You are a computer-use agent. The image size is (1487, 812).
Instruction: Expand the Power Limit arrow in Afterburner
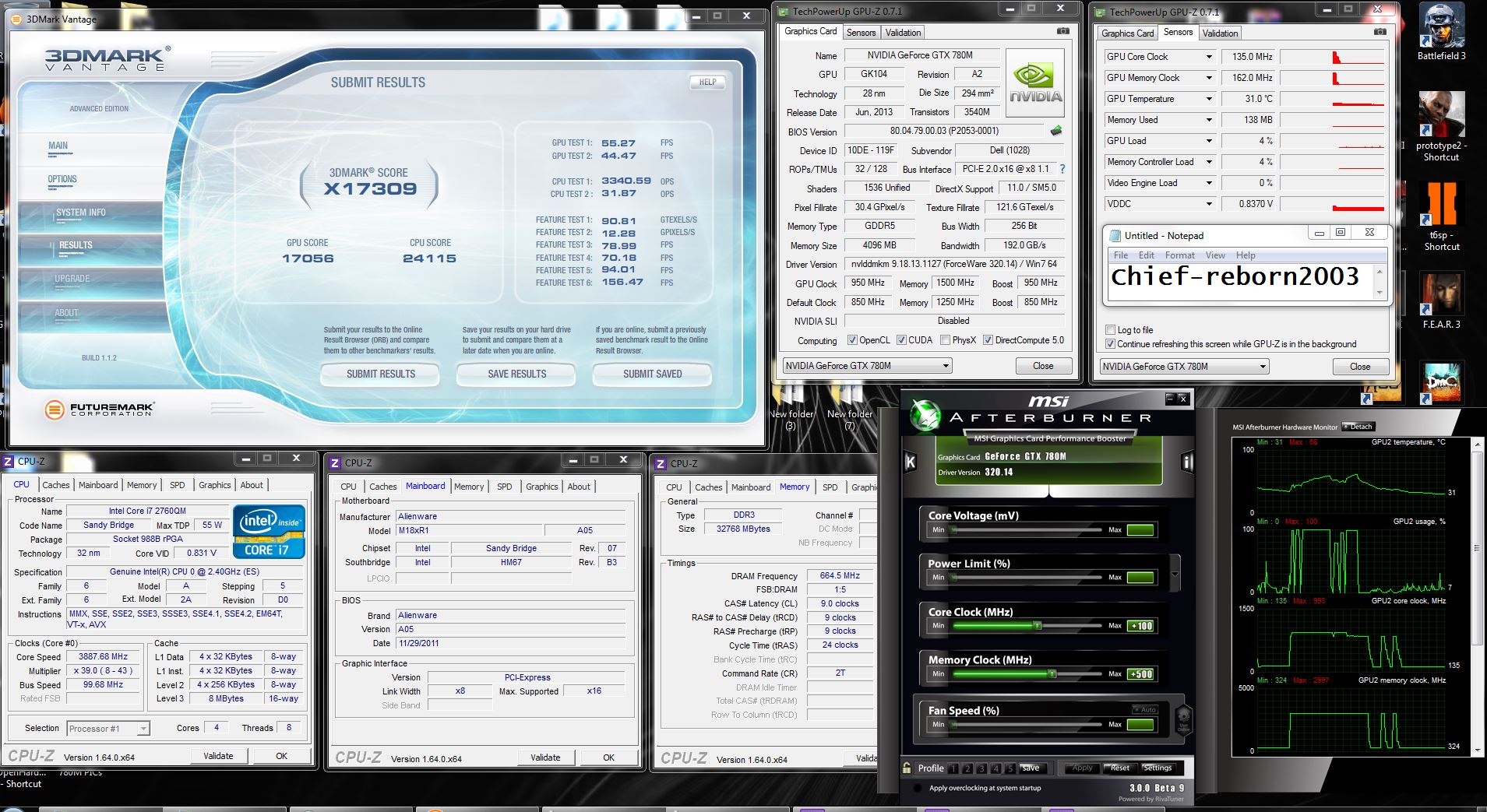tap(1175, 575)
